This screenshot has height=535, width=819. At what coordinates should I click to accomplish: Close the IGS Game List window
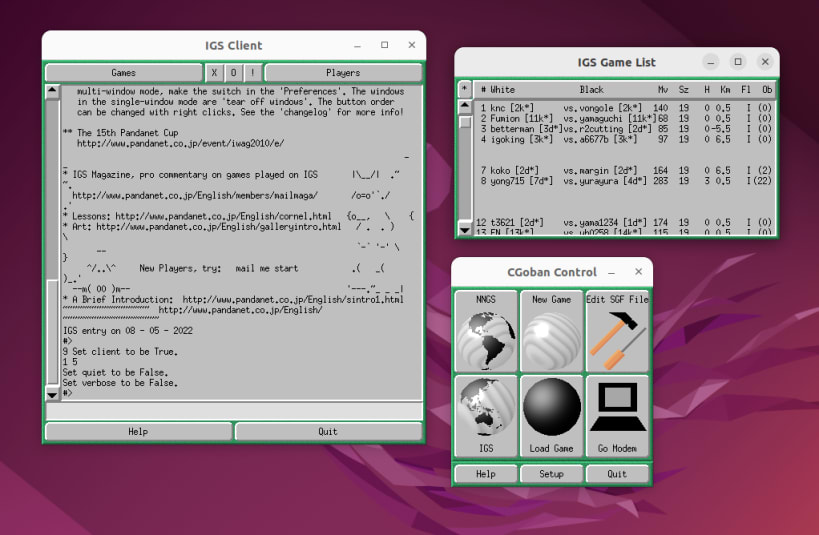(x=765, y=62)
